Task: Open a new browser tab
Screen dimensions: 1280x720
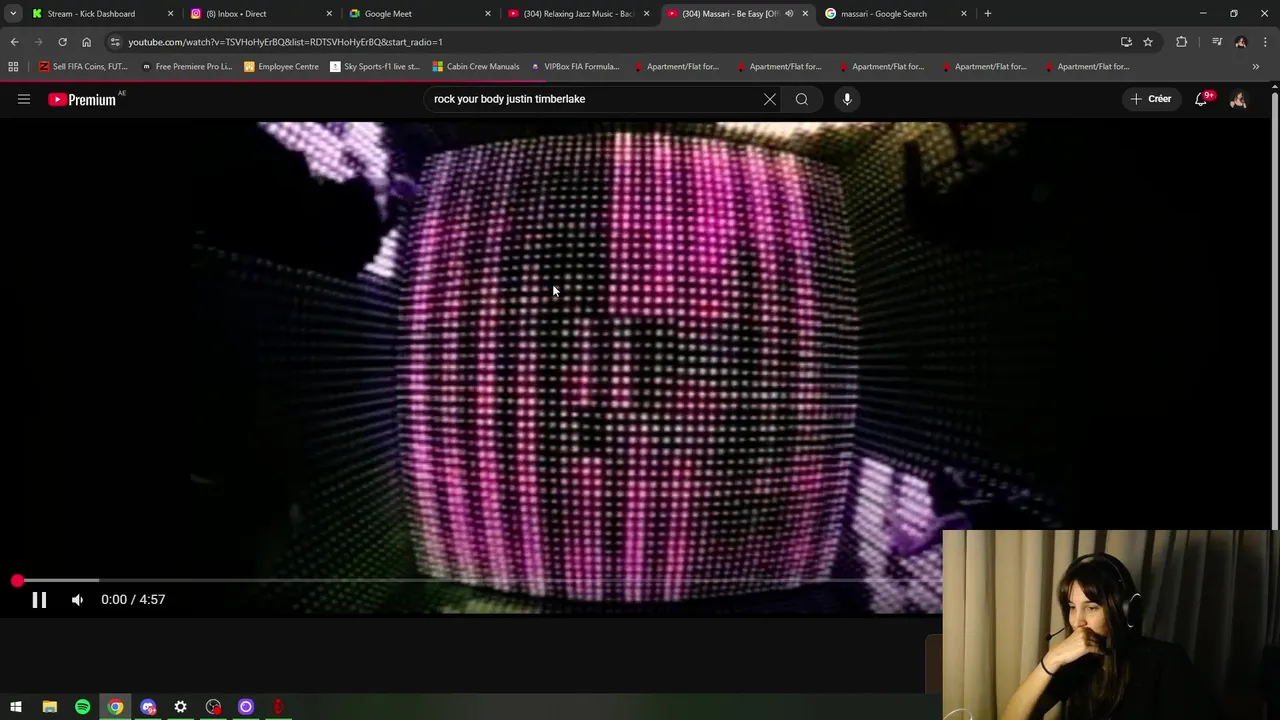Action: (x=988, y=14)
